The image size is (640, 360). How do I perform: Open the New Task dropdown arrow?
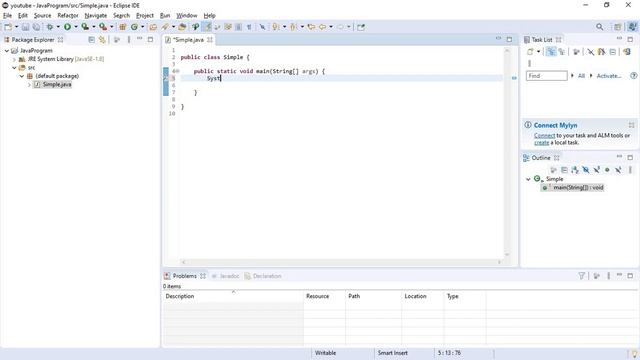(538, 52)
